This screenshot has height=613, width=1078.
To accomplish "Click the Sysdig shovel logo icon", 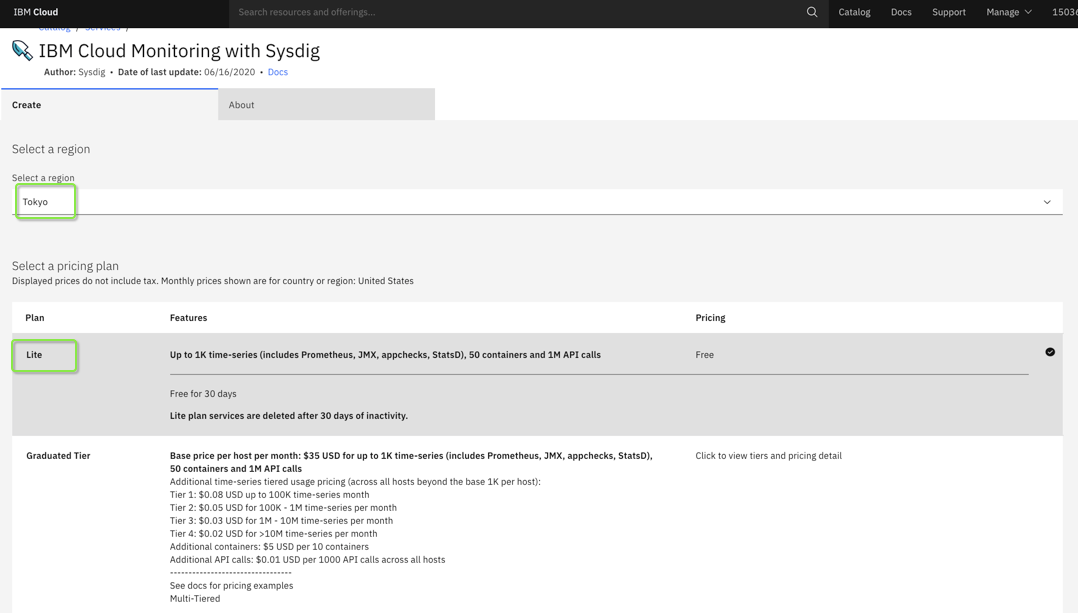I will pyautogui.click(x=22, y=50).
